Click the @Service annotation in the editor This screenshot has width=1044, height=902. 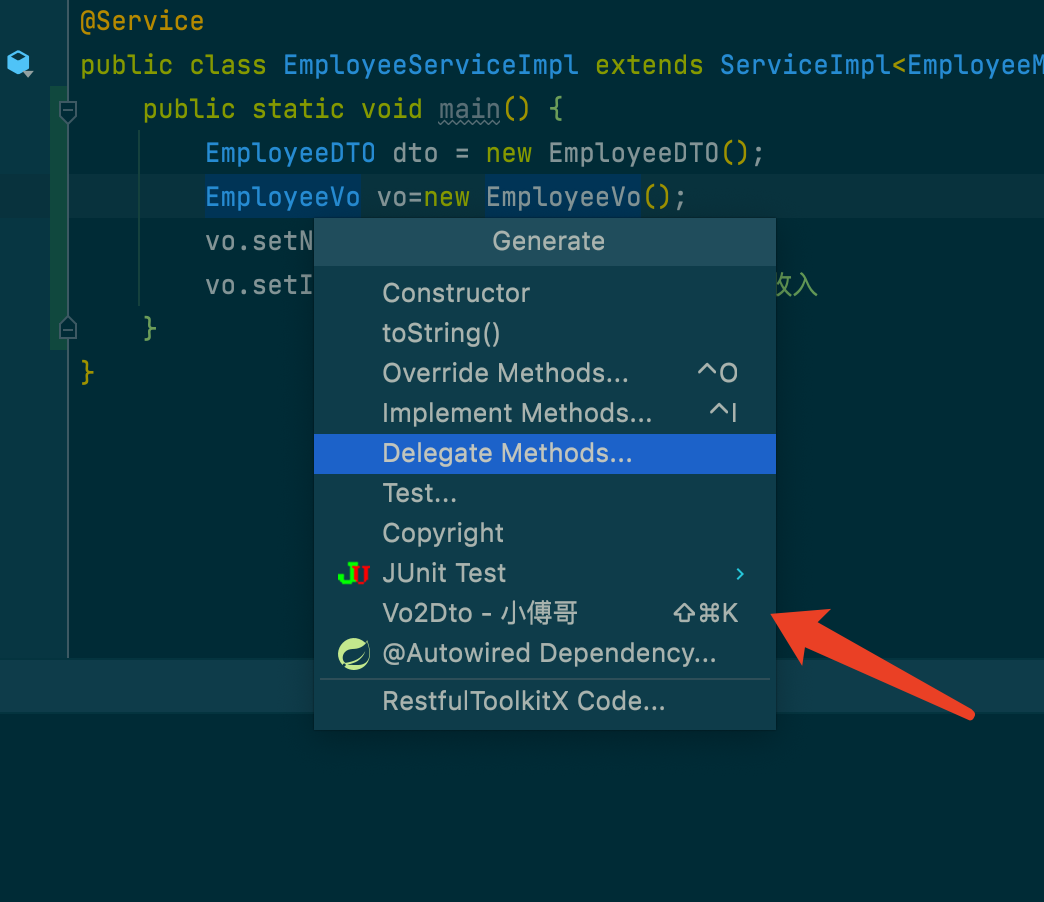coord(142,21)
